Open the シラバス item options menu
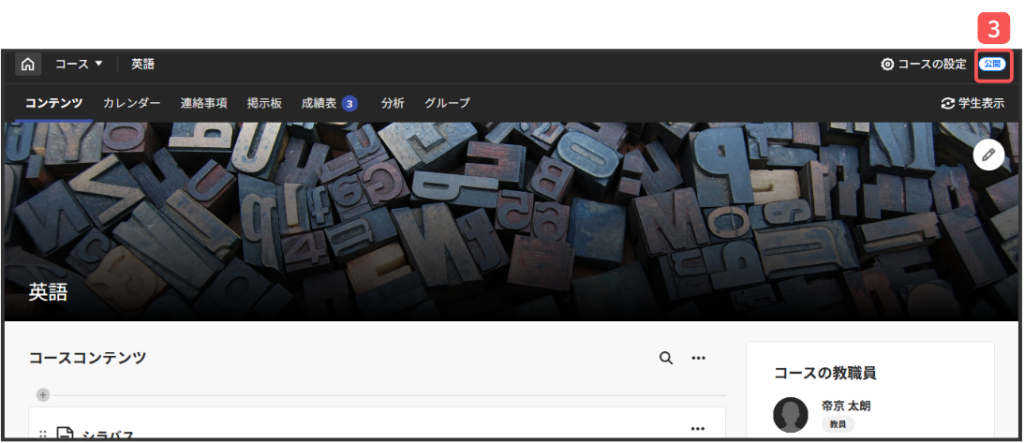Image resolution: width=1024 pixels, height=443 pixels. 698,429
